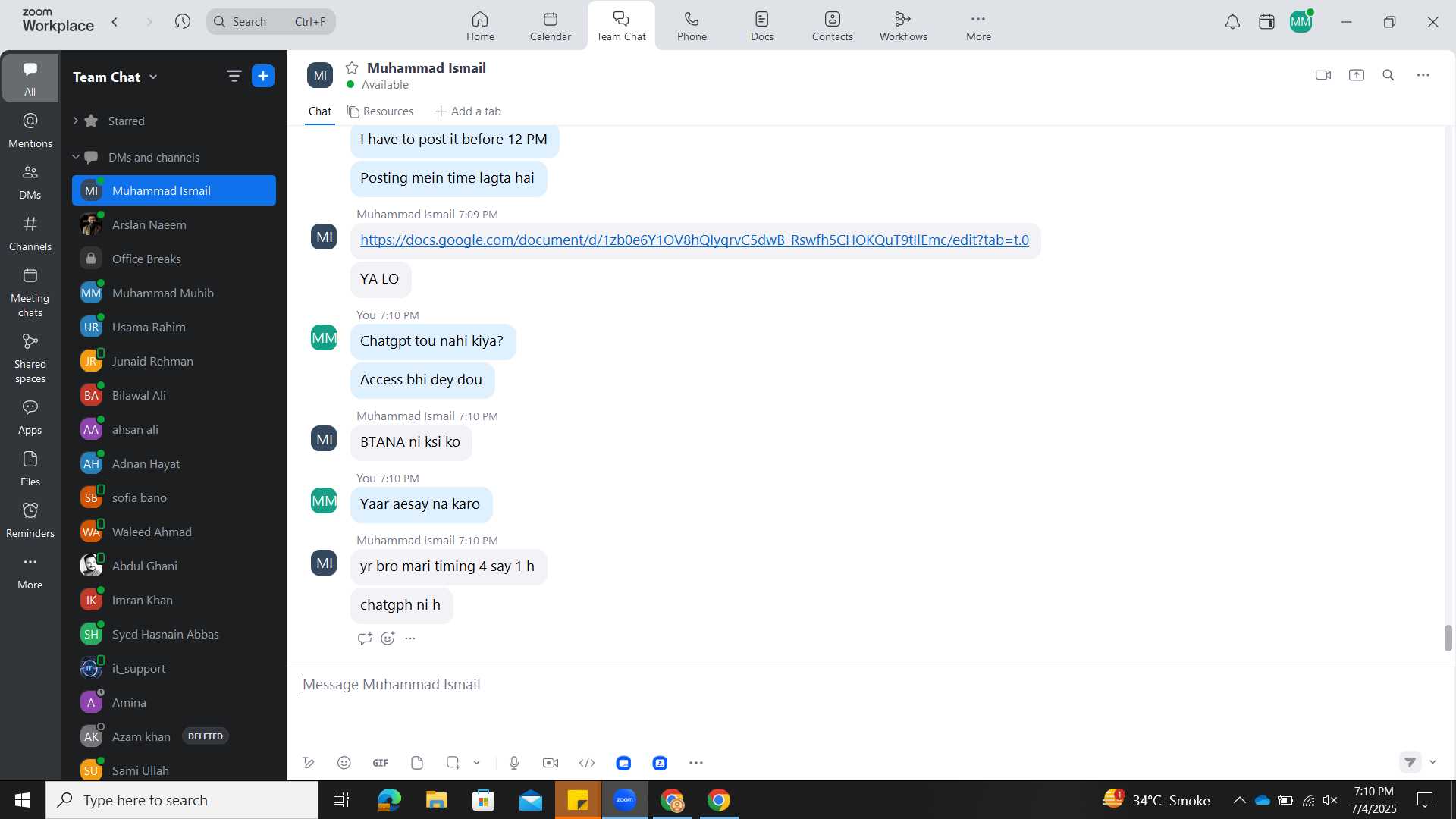Expand screenshot capture options arrow
The width and height of the screenshot is (1456, 819).
[477, 763]
